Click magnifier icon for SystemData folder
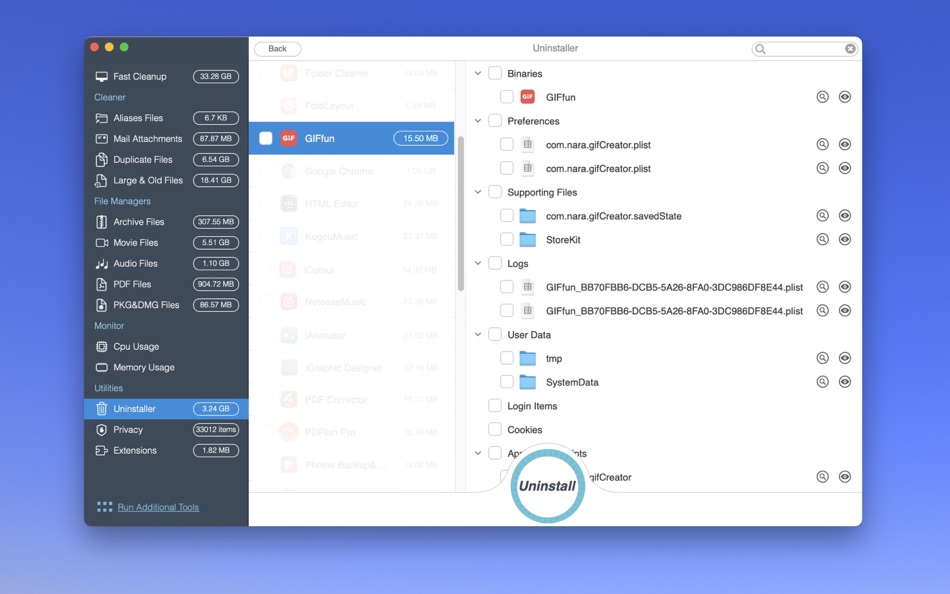Image resolution: width=950 pixels, height=594 pixels. click(822, 382)
